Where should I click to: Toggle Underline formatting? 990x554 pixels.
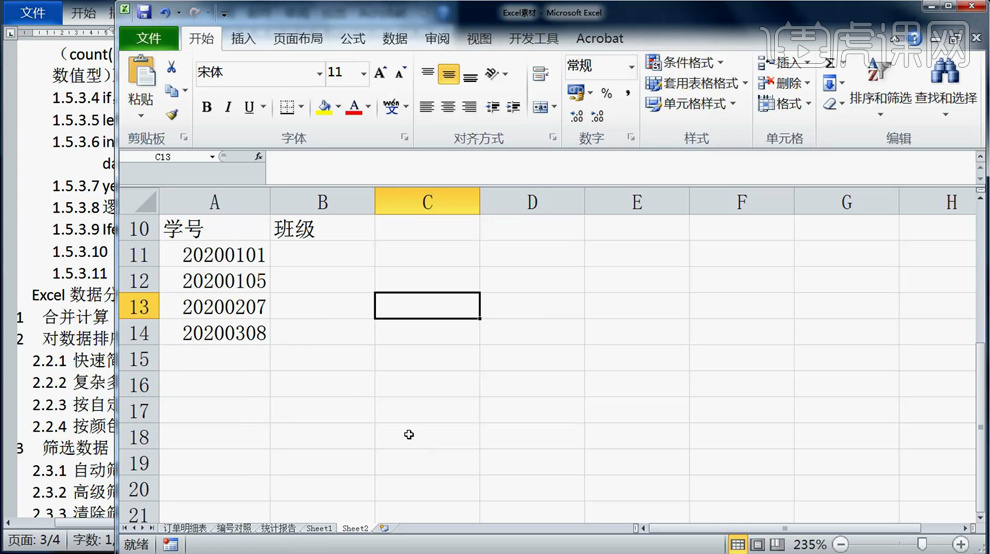249,107
